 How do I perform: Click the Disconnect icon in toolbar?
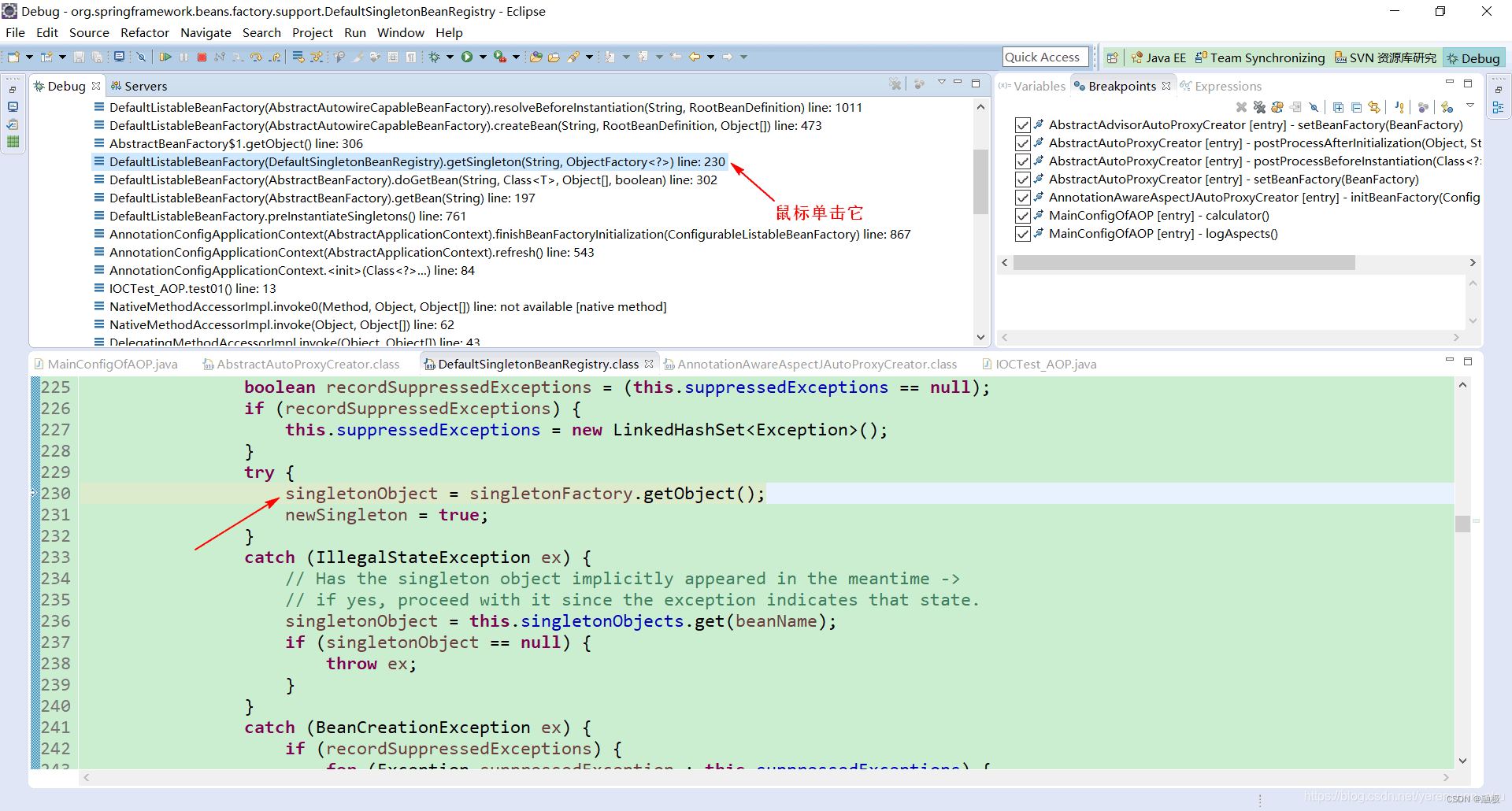tap(219, 57)
